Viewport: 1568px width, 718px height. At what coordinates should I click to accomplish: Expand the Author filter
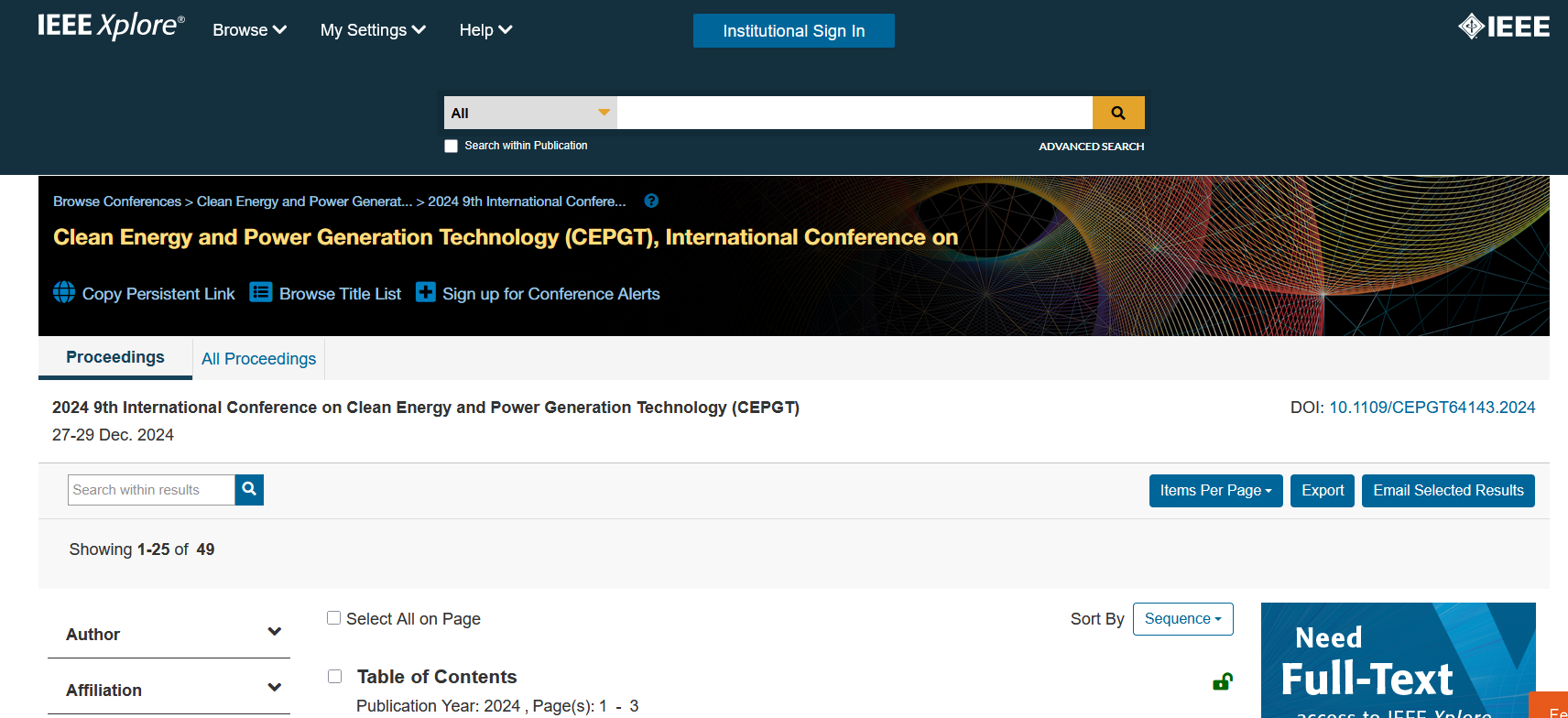coord(169,634)
